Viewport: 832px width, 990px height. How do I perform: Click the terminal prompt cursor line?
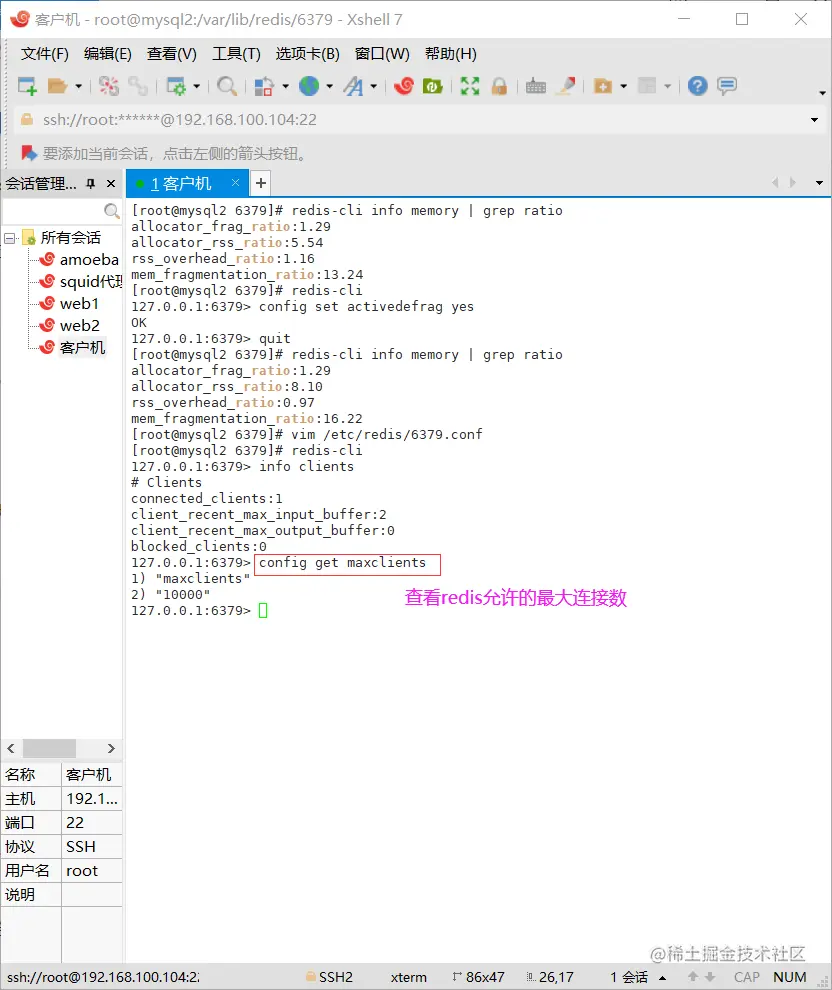click(199, 611)
